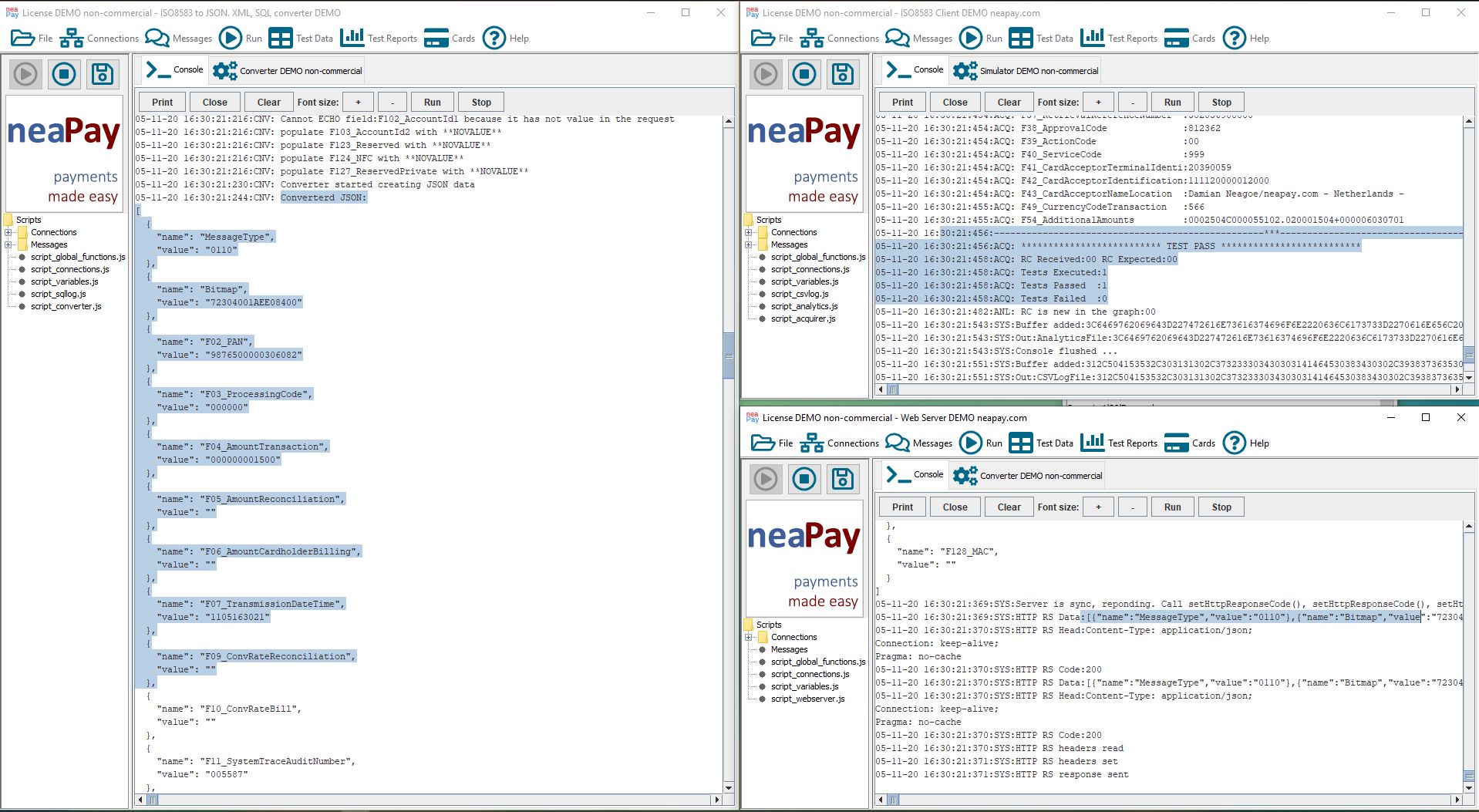Screen dimensions: 1479x812
Task: Click Clear in the Converter console
Action: click(x=268, y=102)
